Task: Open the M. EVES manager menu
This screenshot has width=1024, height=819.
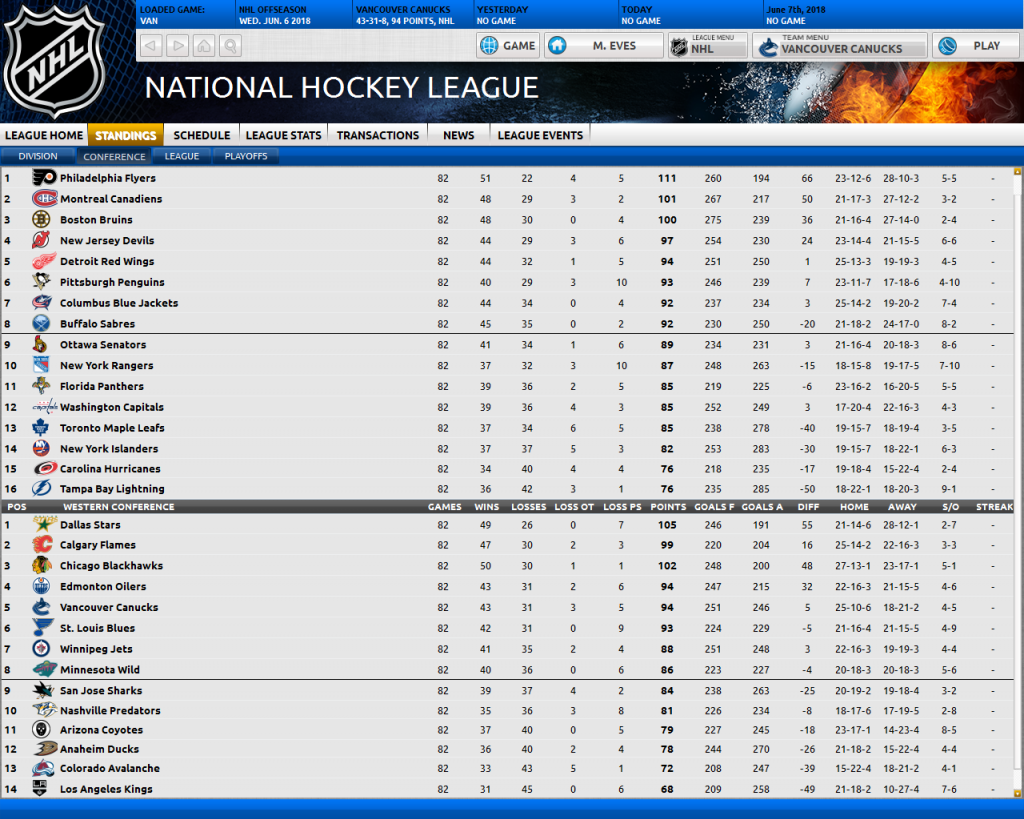Action: (x=604, y=46)
